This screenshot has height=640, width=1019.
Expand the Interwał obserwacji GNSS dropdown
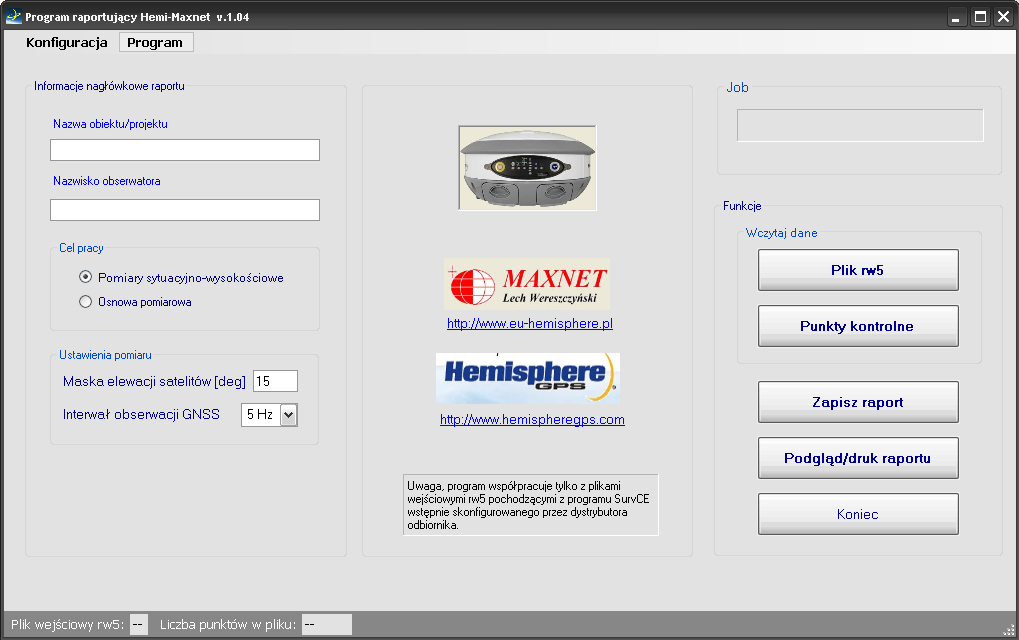point(289,415)
